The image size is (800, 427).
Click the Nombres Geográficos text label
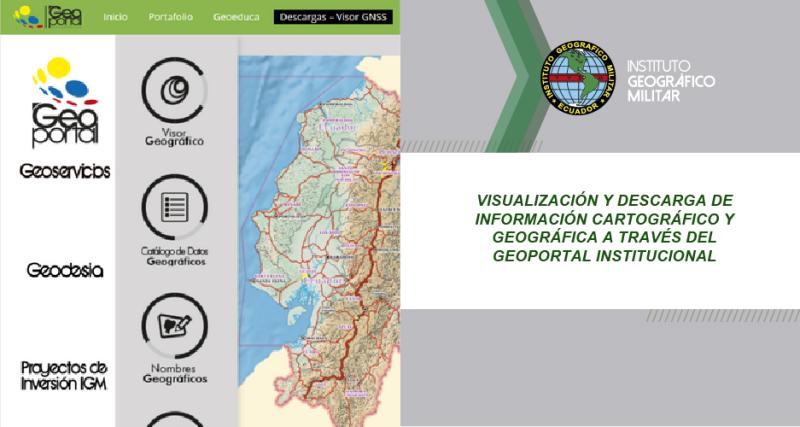click(x=175, y=375)
